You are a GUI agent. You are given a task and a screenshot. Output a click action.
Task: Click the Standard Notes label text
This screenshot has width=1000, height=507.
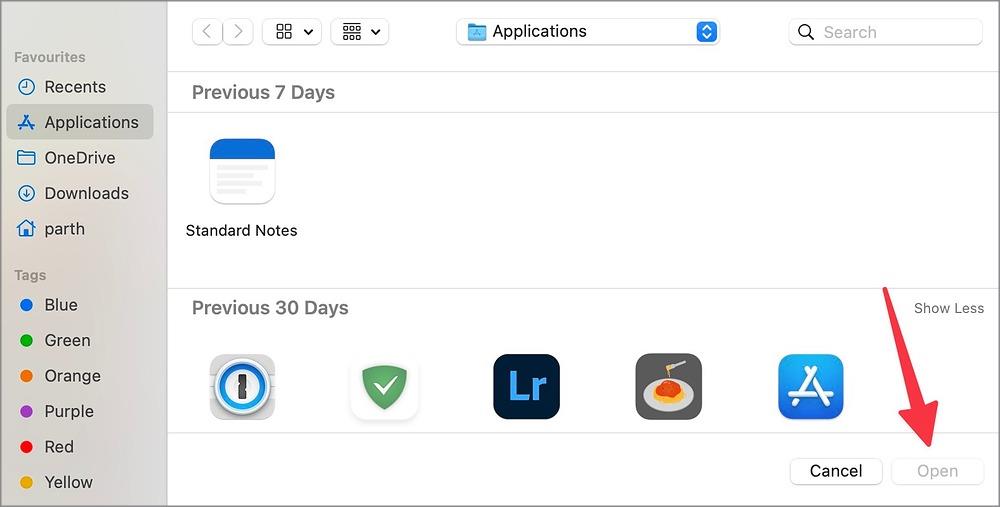[242, 230]
